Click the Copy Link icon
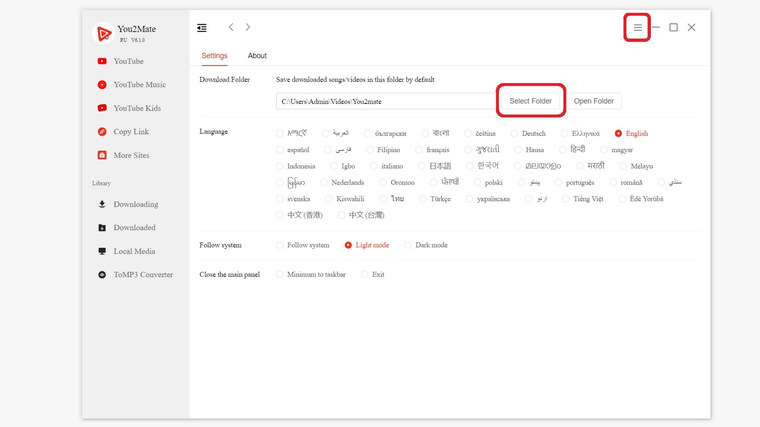Viewport: 760px width, 427px height. pos(102,131)
